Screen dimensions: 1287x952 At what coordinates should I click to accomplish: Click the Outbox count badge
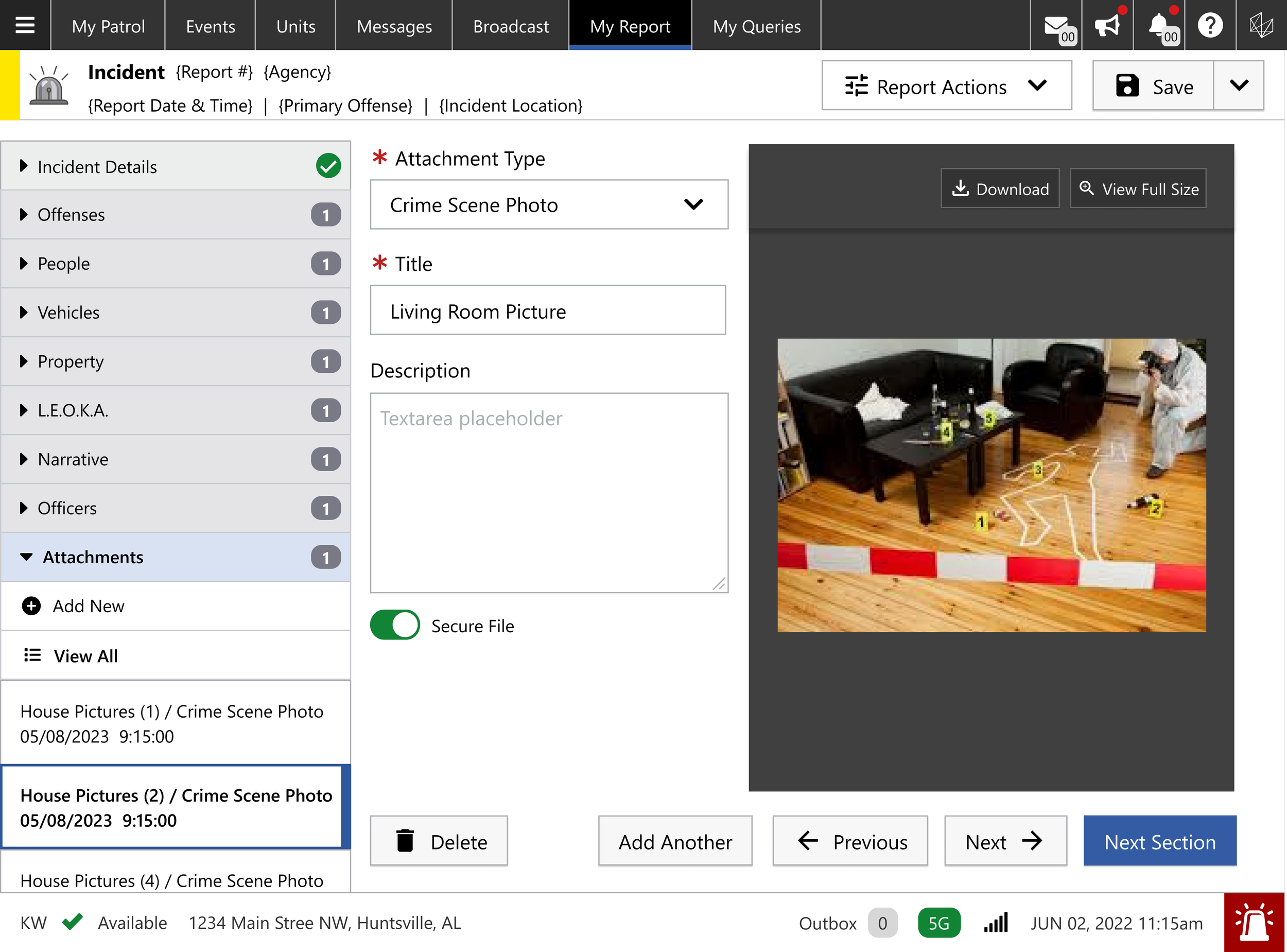pyautogui.click(x=882, y=923)
